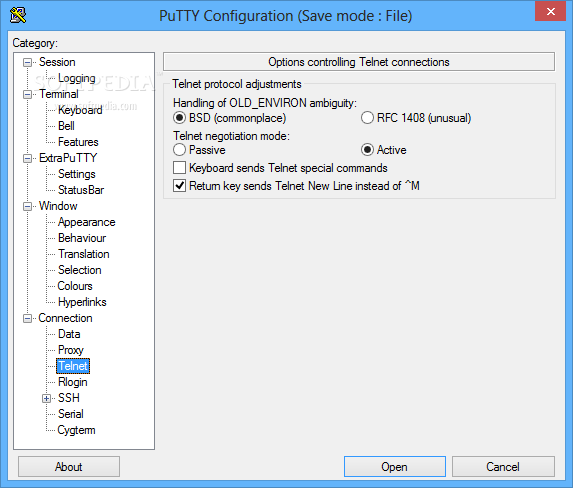Click the Telnet protocol adjustments group label
This screenshot has height=488, width=573.
(237, 84)
